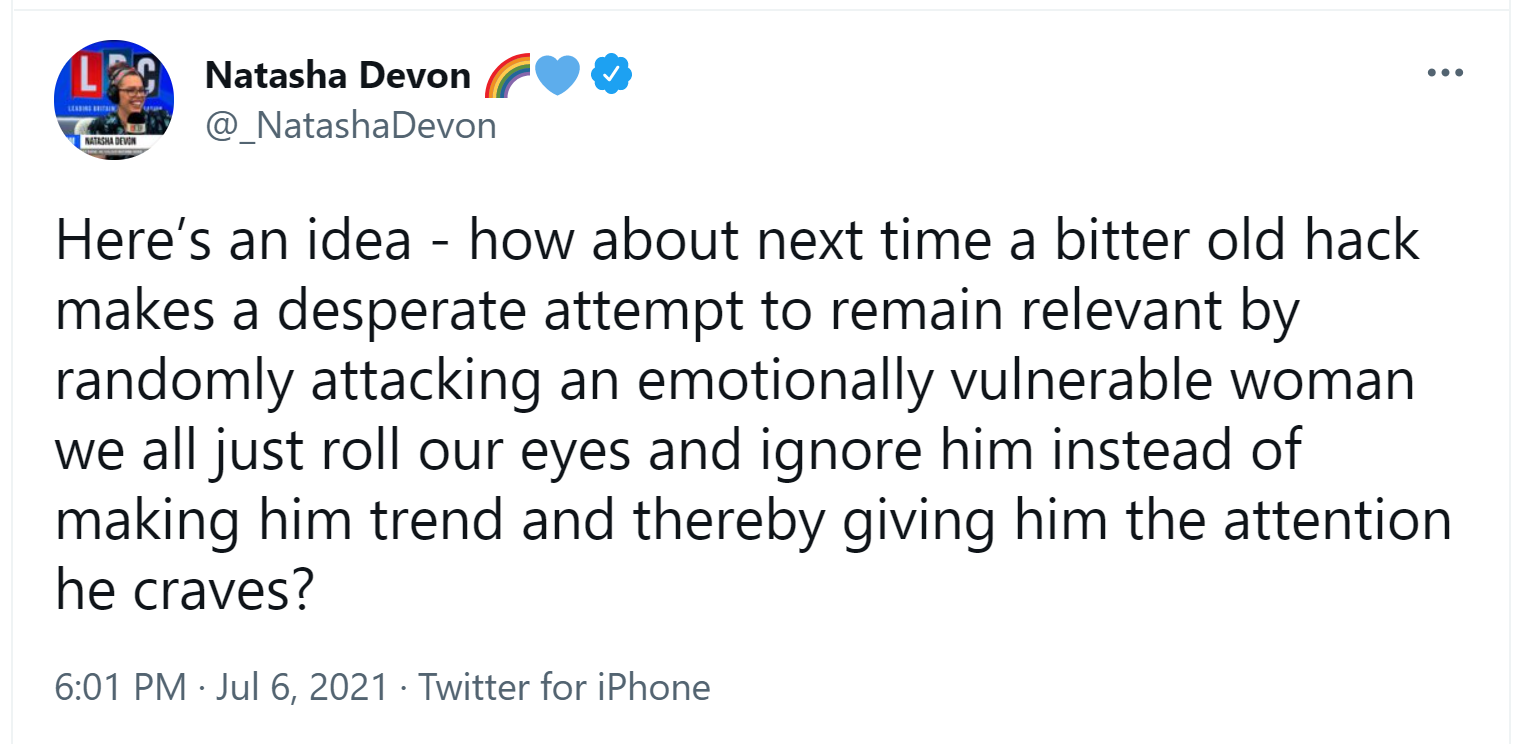
Task: Open the tweet's three-dot more options menu
Action: 1445,73
